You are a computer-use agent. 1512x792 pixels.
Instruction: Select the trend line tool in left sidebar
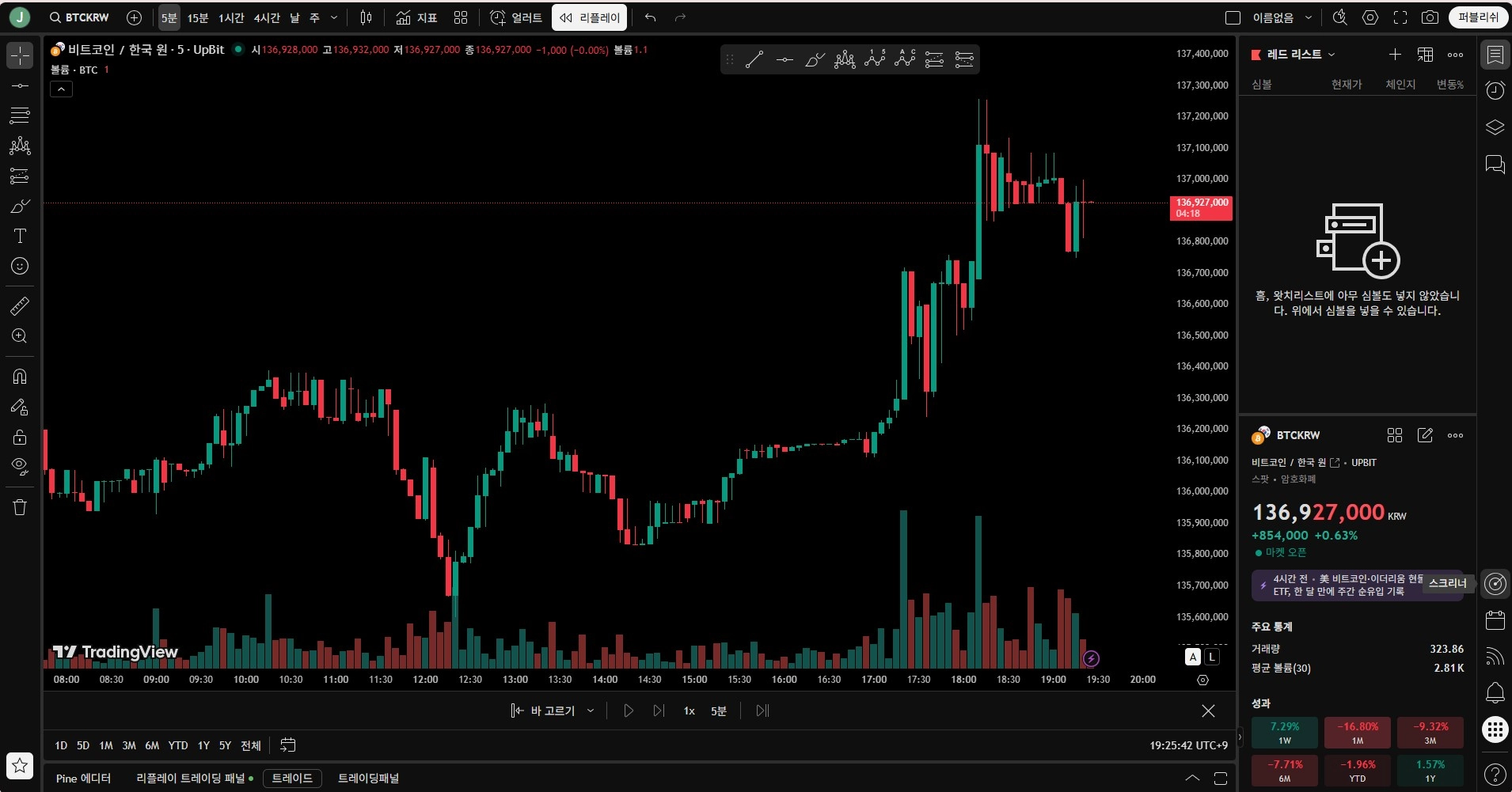20,85
